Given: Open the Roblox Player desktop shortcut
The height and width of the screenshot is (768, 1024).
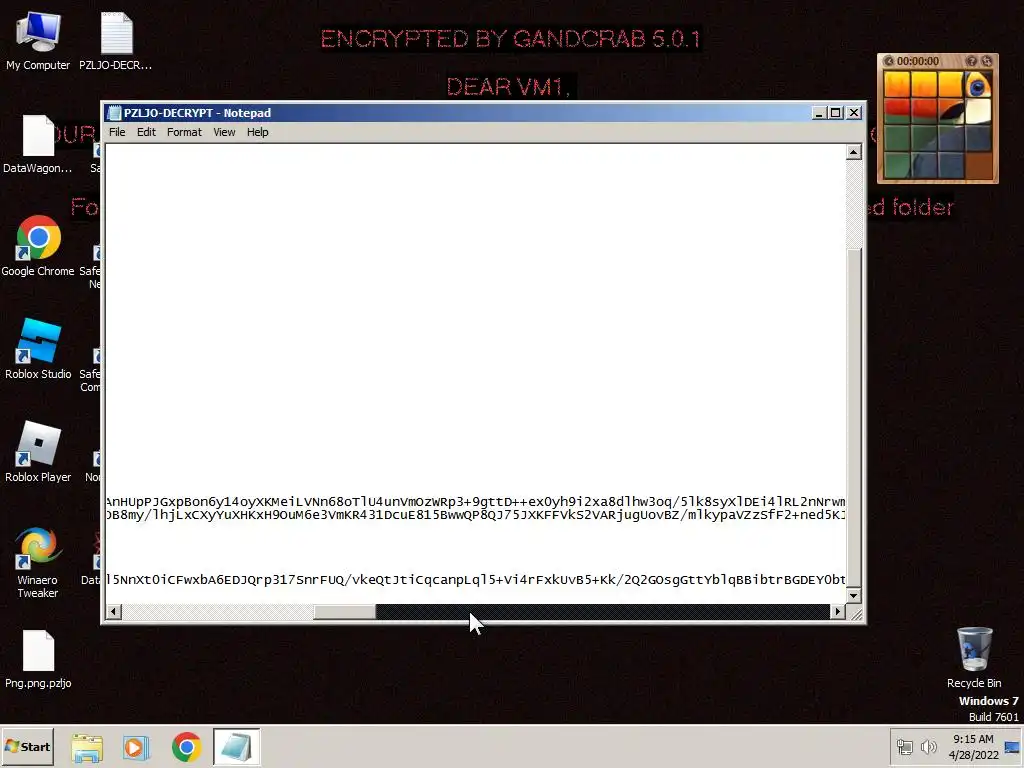Looking at the screenshot, I should click(38, 453).
